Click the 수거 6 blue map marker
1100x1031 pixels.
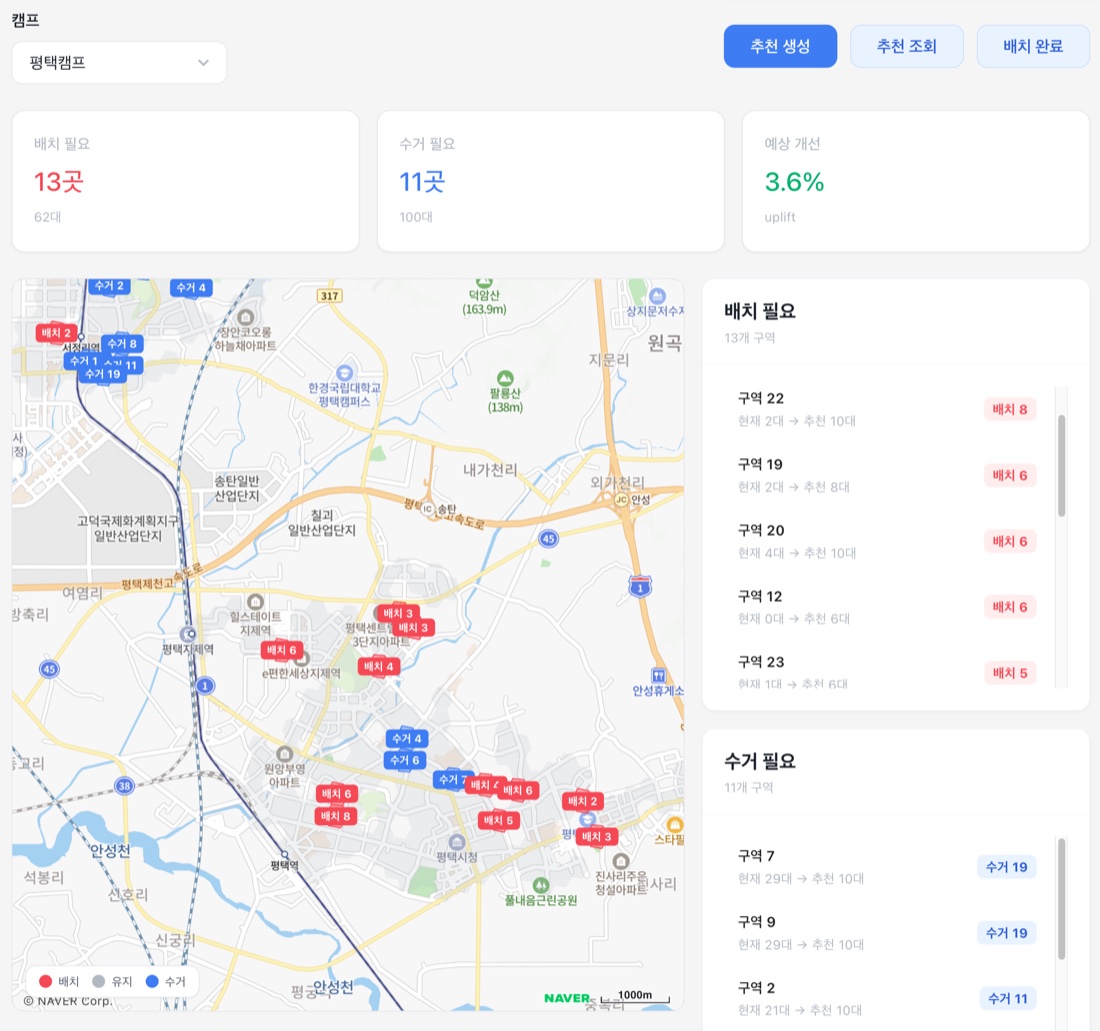[405, 760]
